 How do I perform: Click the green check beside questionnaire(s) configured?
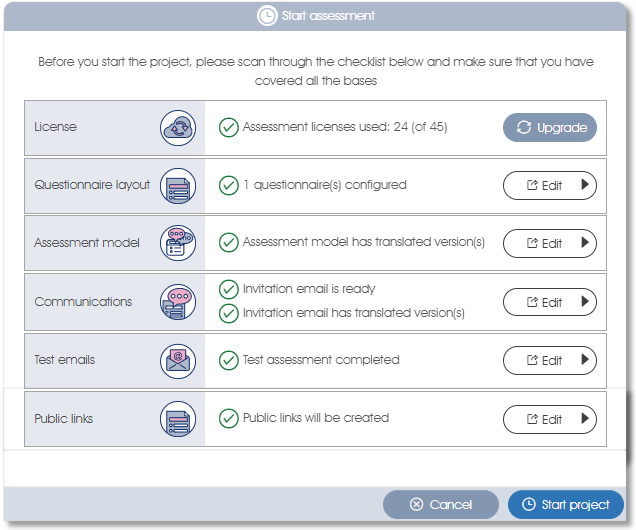(229, 185)
